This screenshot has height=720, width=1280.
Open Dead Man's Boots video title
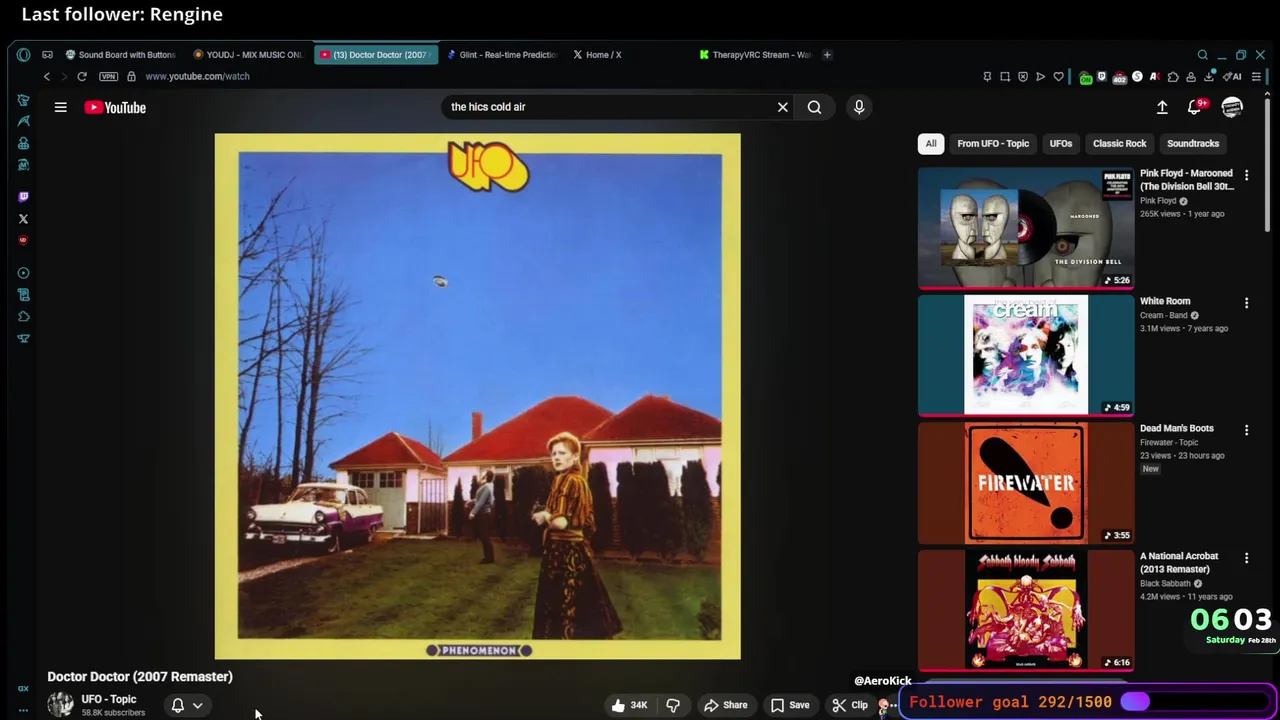click(x=1177, y=428)
